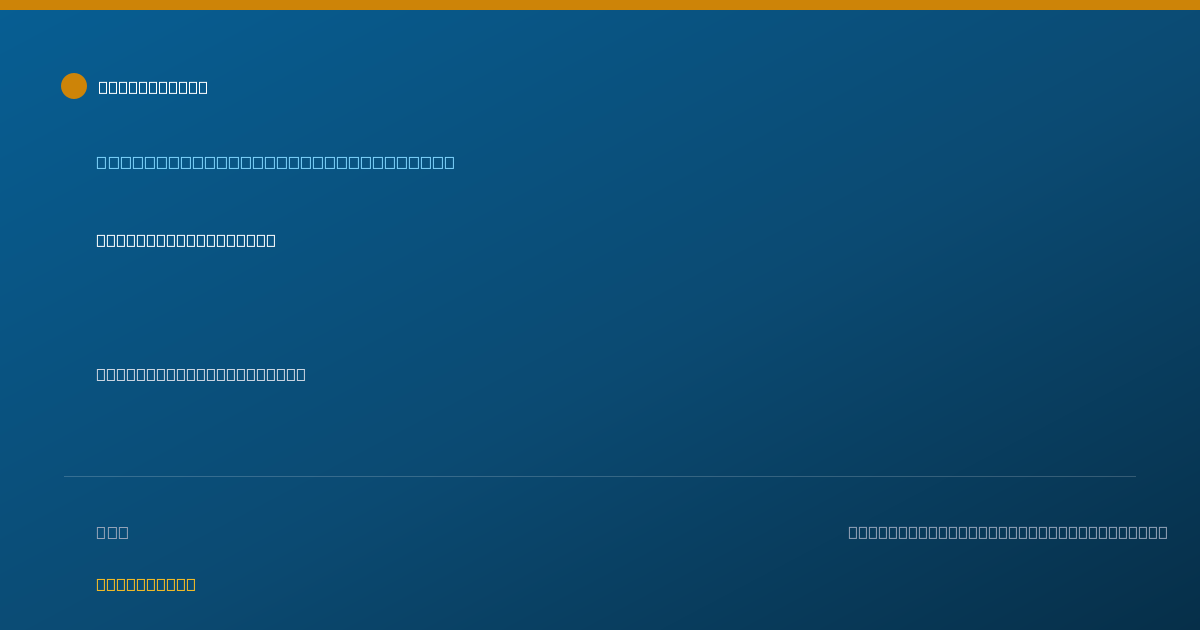Select the white header text beside the orange circle

pyautogui.click(x=153, y=87)
